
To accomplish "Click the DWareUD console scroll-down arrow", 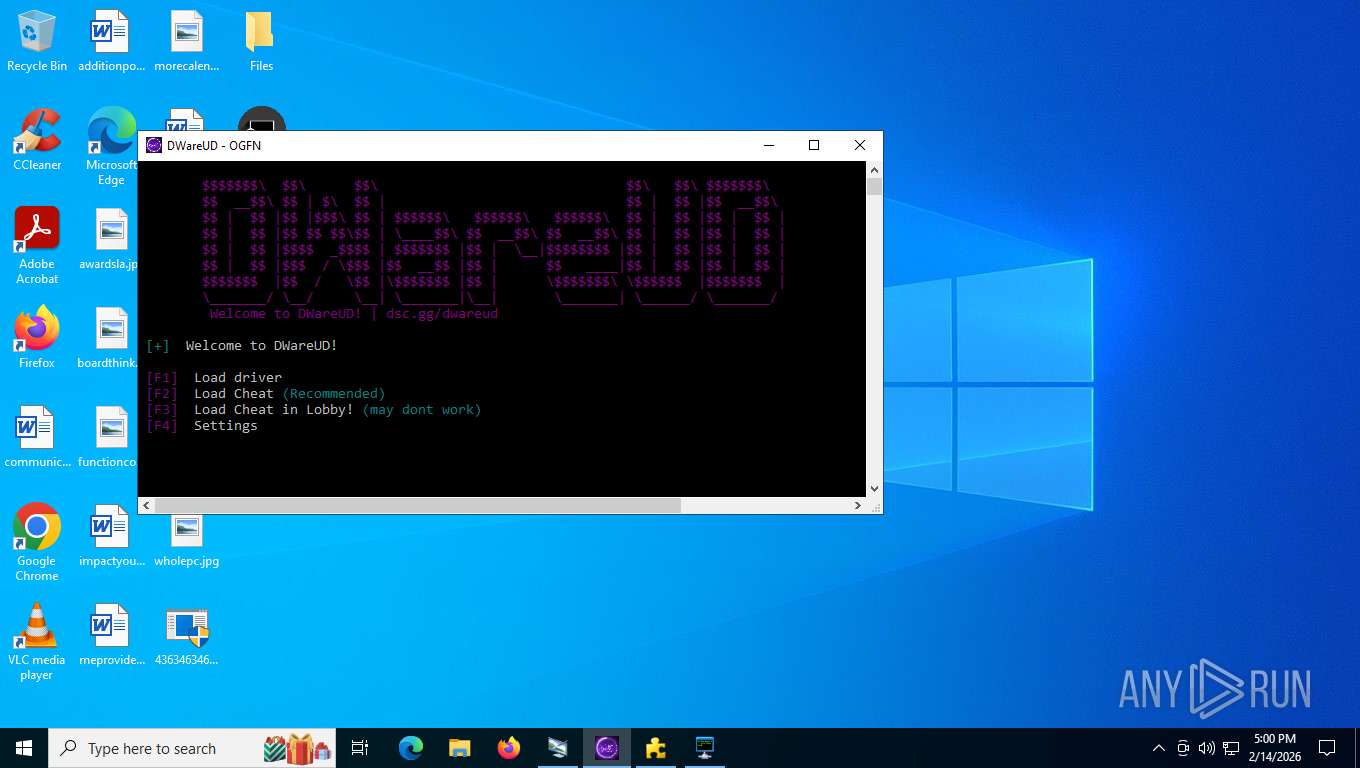I will 874,489.
